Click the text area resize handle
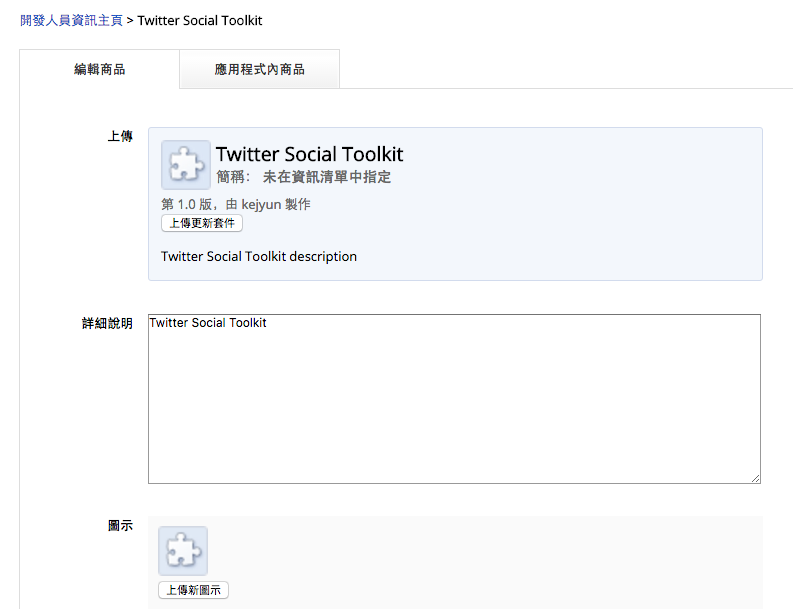Viewport: 793px width, 609px height. click(x=755, y=478)
